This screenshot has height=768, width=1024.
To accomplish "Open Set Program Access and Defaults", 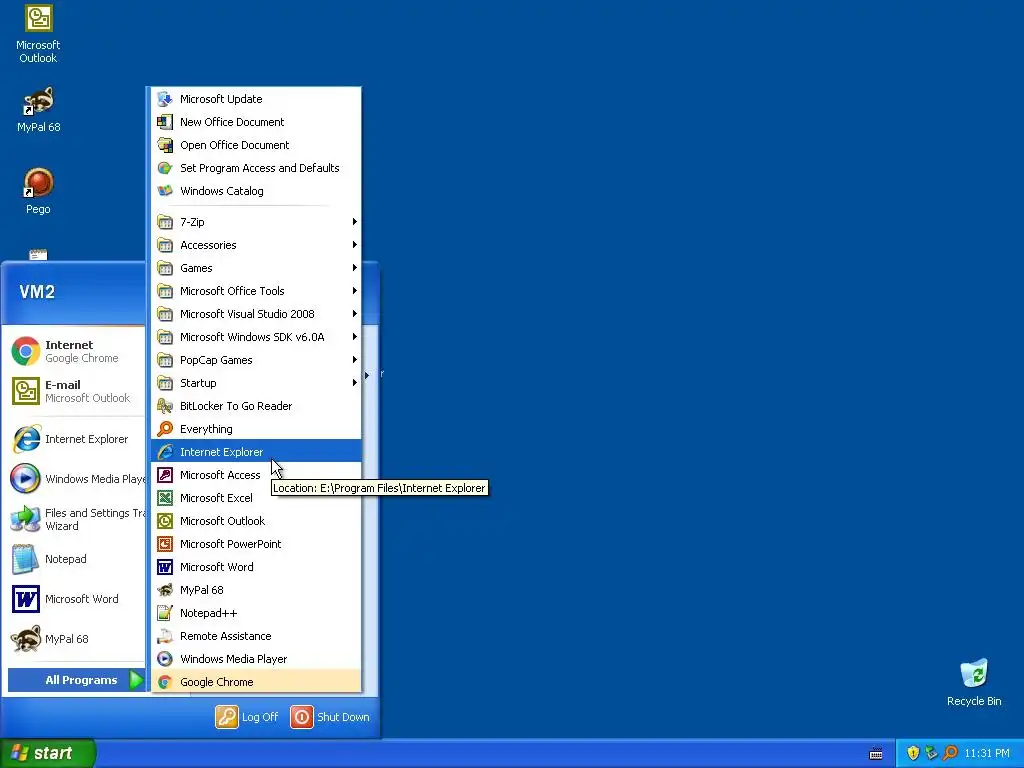I will coord(256,168).
